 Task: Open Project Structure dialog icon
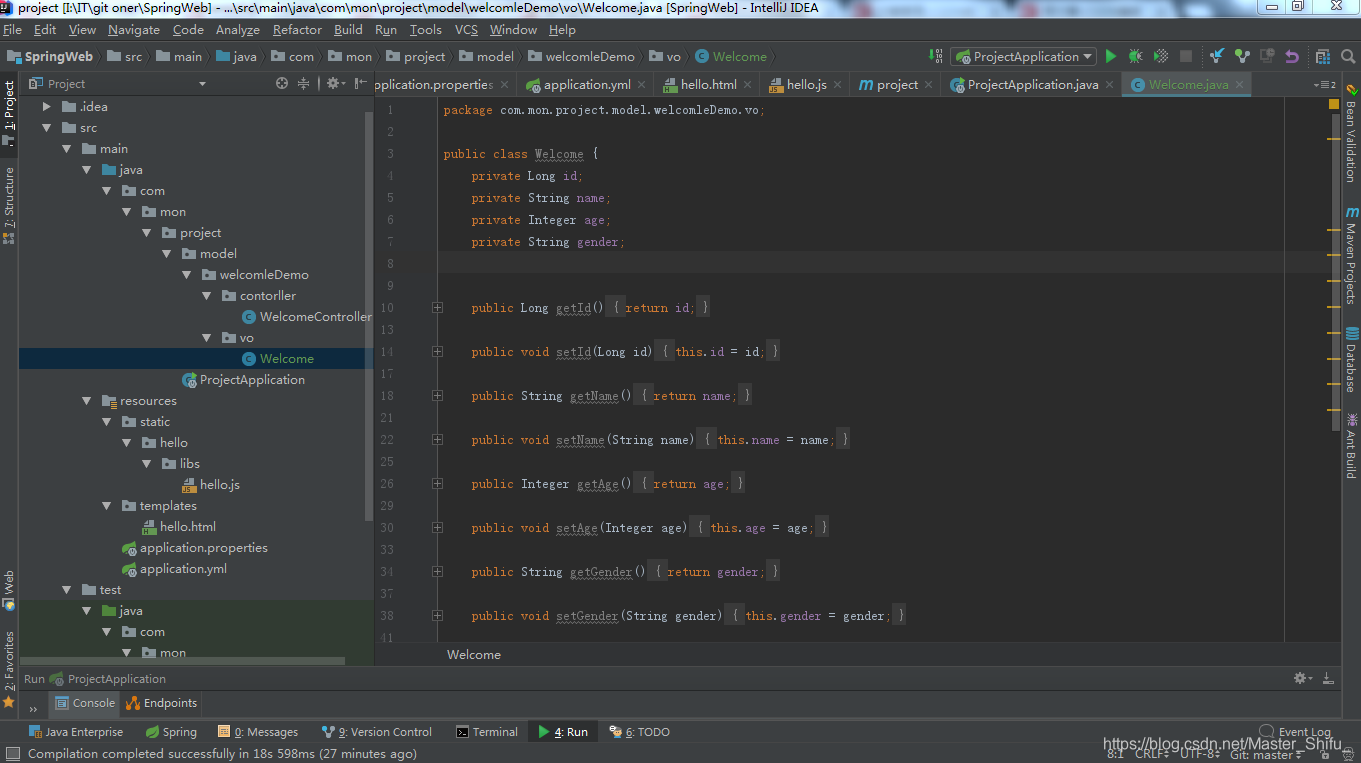[1322, 57]
